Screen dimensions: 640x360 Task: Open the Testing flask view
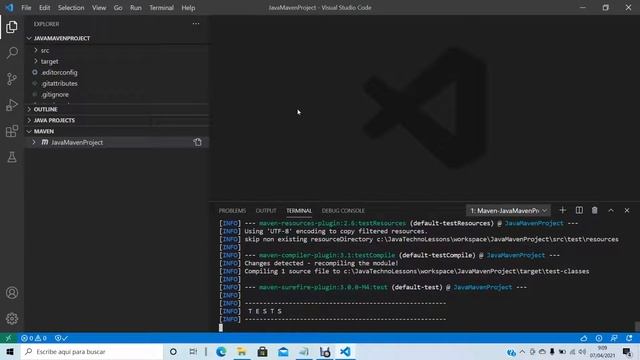(12, 157)
